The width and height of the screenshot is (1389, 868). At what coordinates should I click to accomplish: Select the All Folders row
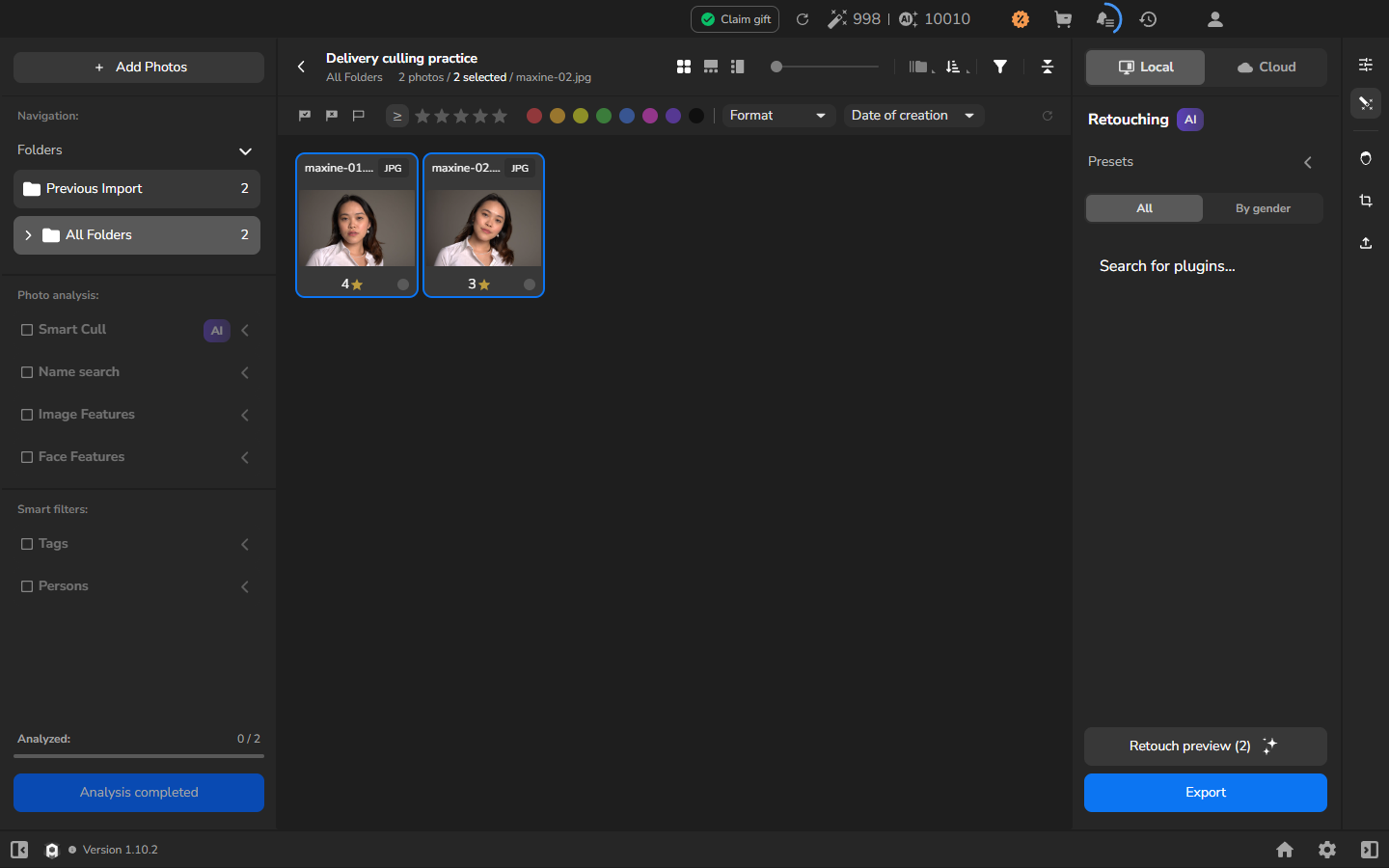pos(137,235)
